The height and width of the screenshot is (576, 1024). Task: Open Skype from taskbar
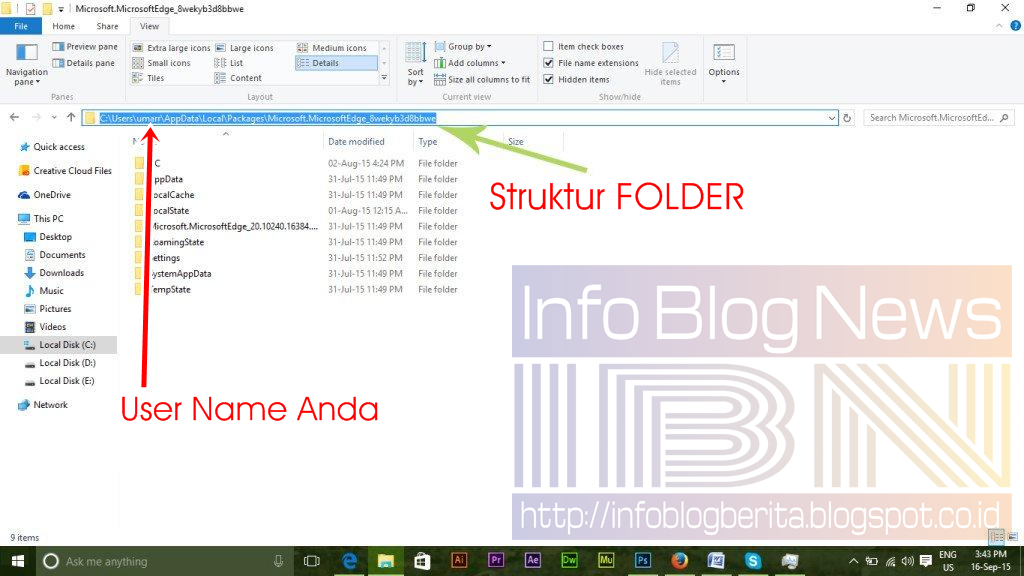coord(752,560)
